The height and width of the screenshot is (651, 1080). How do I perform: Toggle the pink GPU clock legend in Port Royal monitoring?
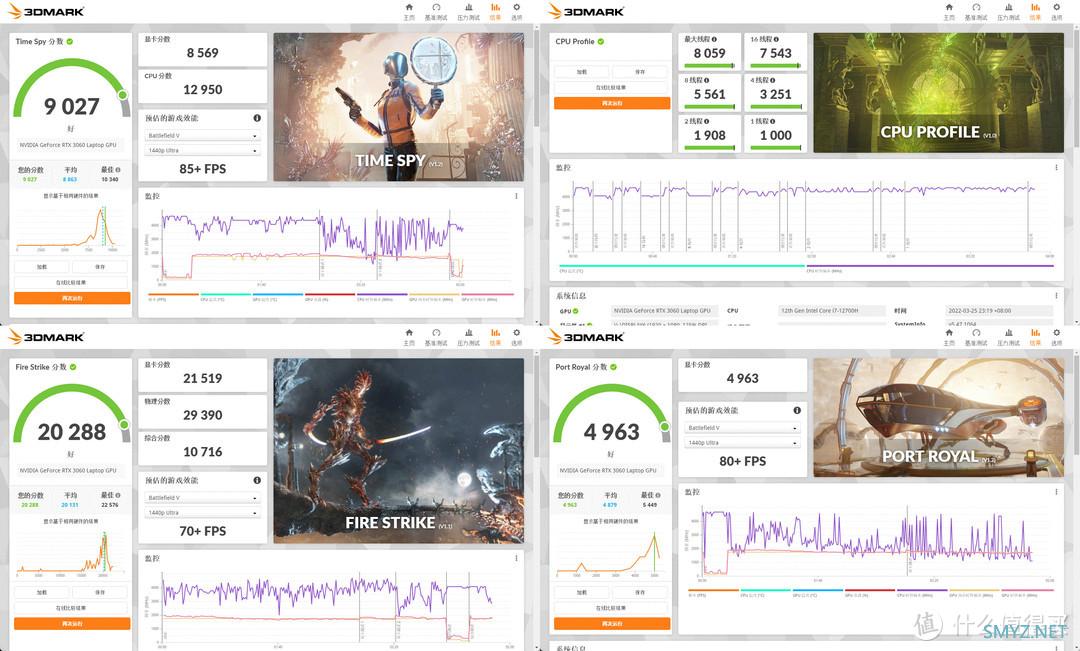(x=1027, y=592)
